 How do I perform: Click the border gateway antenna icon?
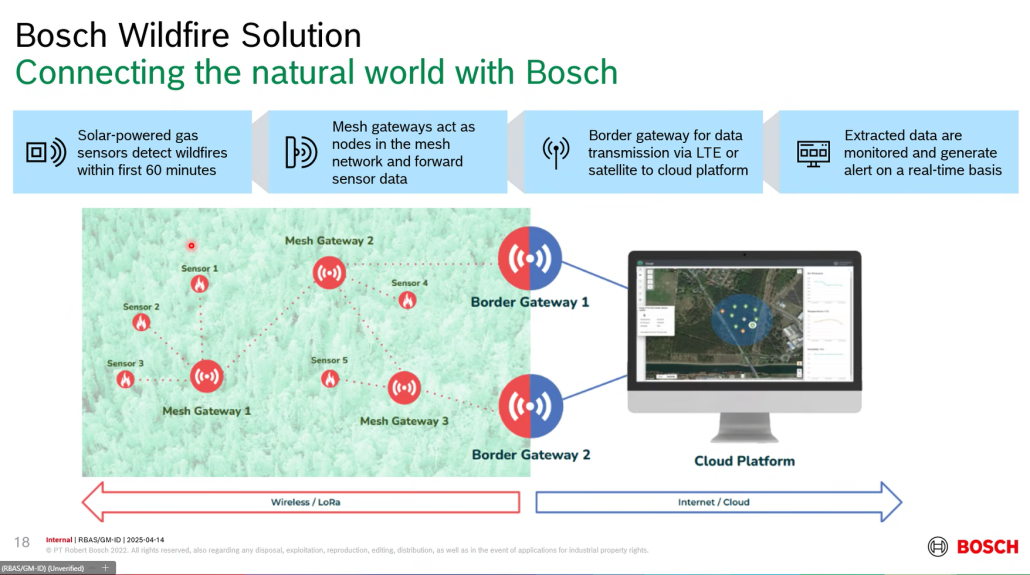tap(556, 152)
